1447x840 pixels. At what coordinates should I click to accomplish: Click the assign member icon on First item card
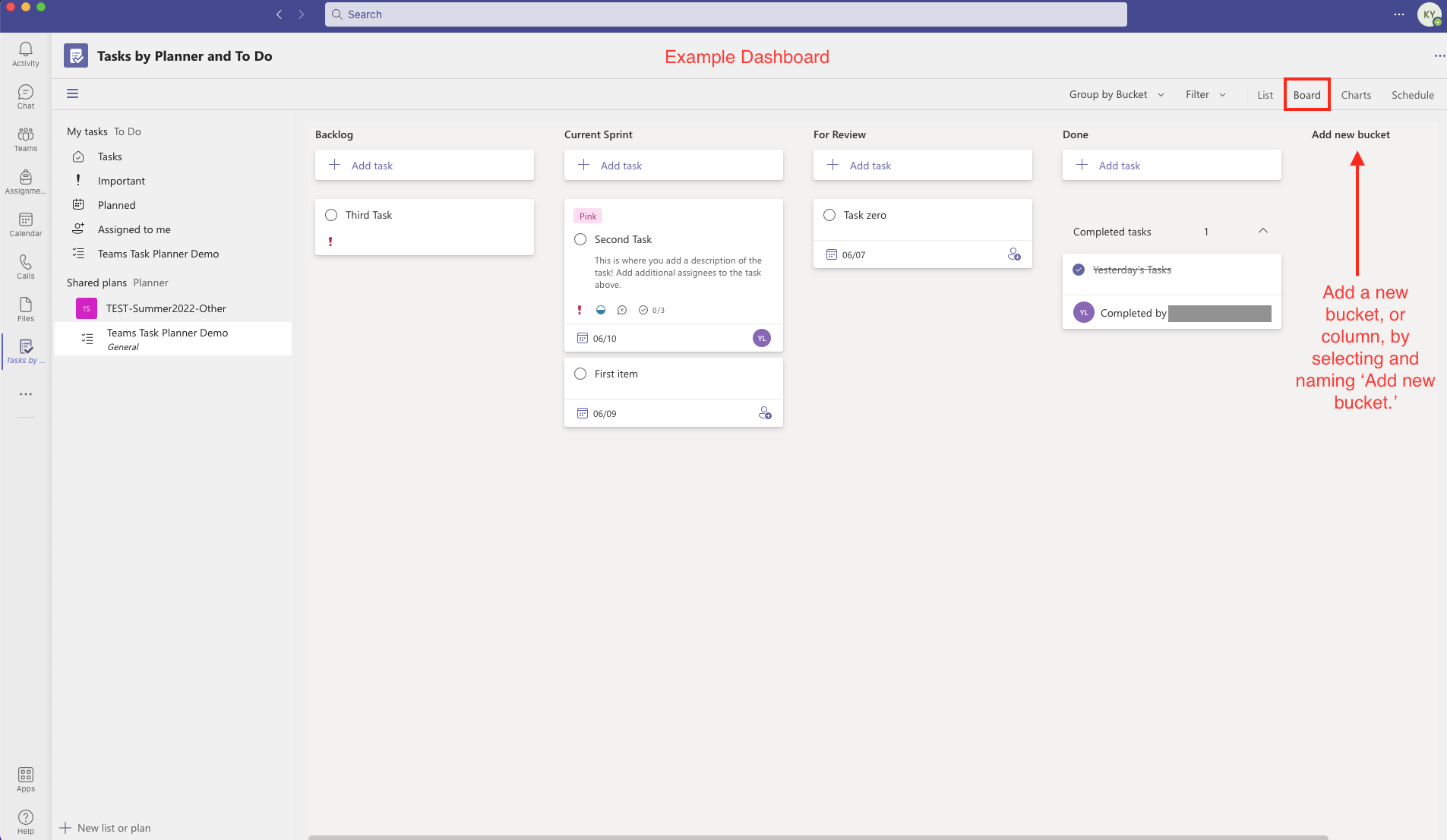point(765,412)
